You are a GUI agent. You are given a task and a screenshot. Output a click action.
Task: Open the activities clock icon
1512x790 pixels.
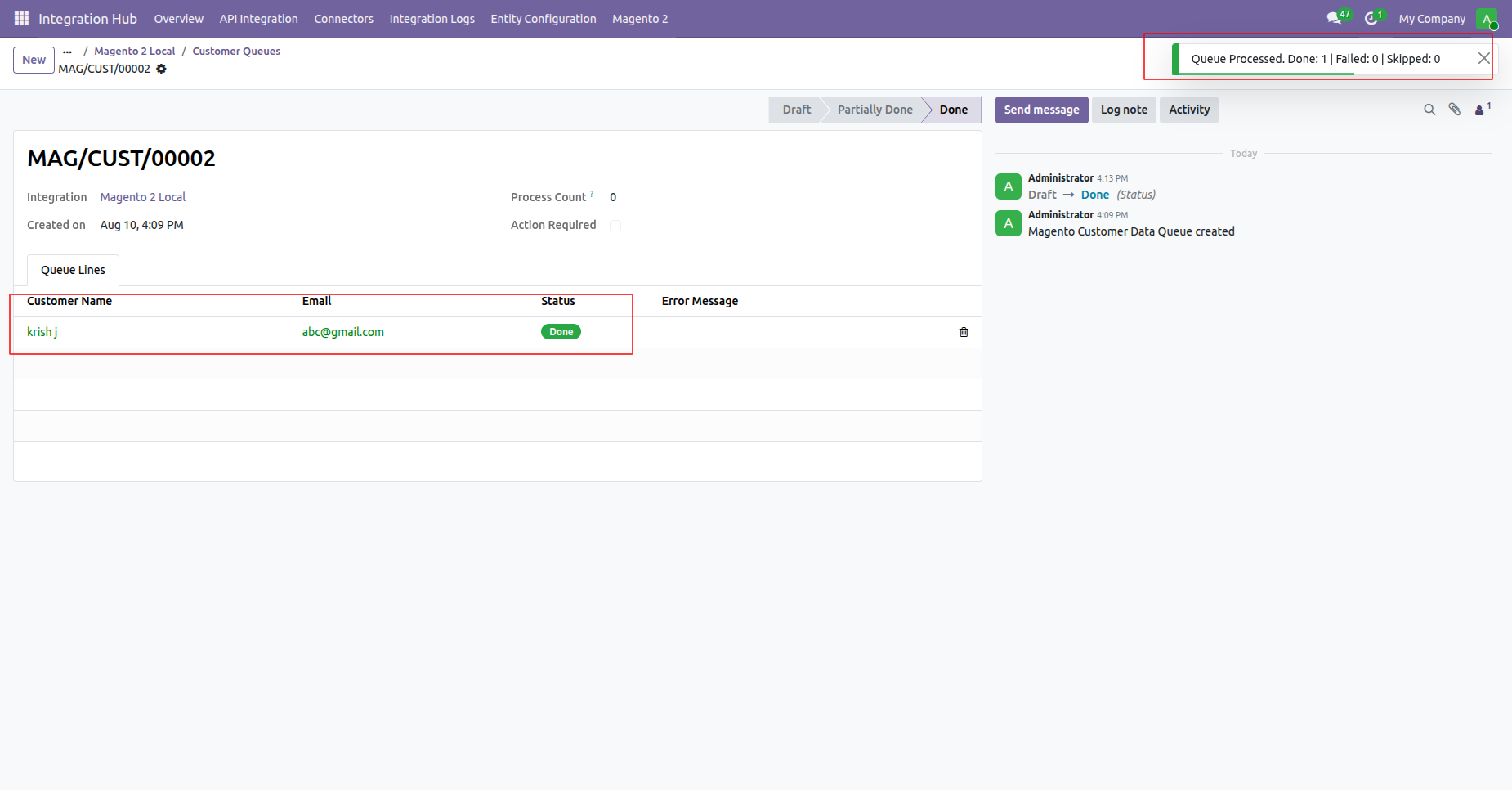click(1373, 18)
